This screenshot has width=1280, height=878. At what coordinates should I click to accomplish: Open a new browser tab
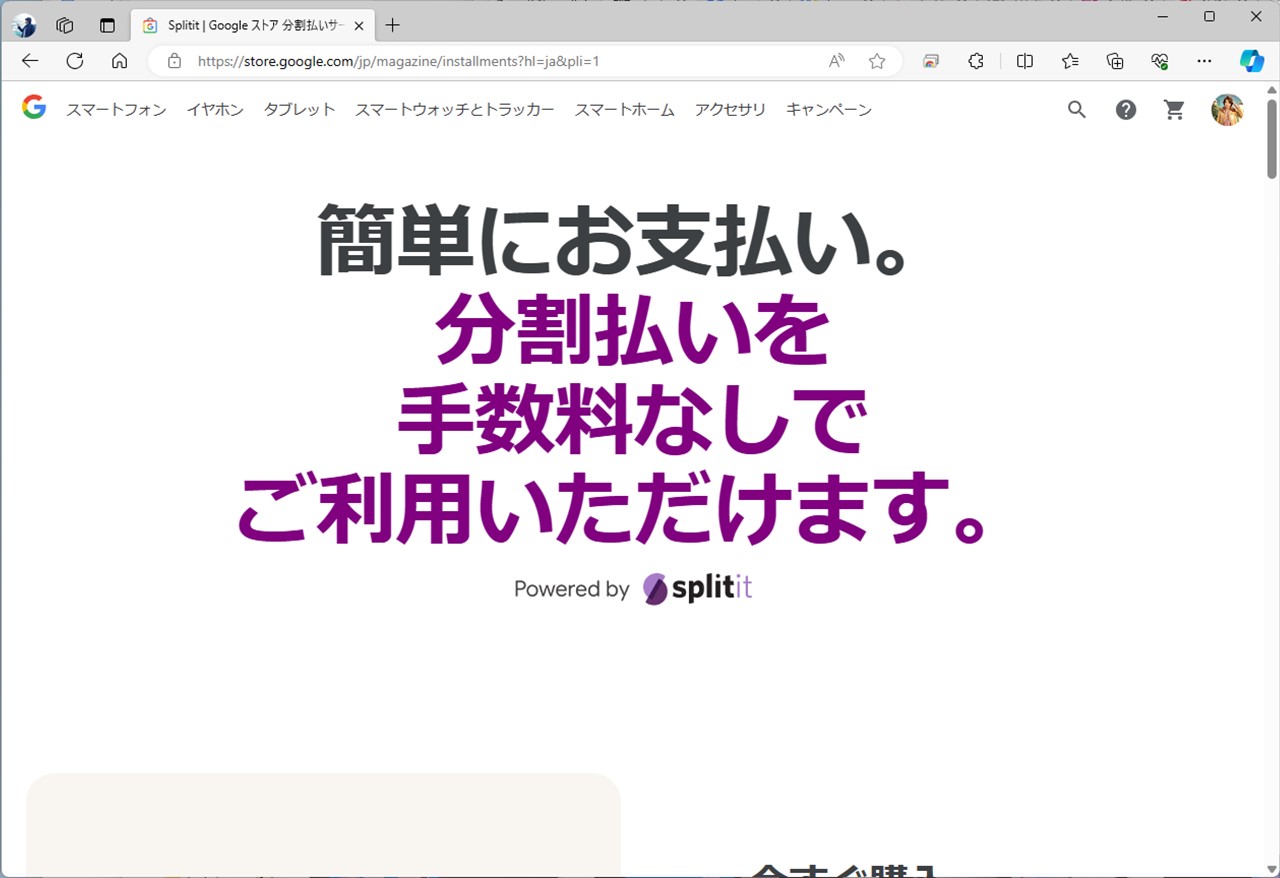coord(390,25)
